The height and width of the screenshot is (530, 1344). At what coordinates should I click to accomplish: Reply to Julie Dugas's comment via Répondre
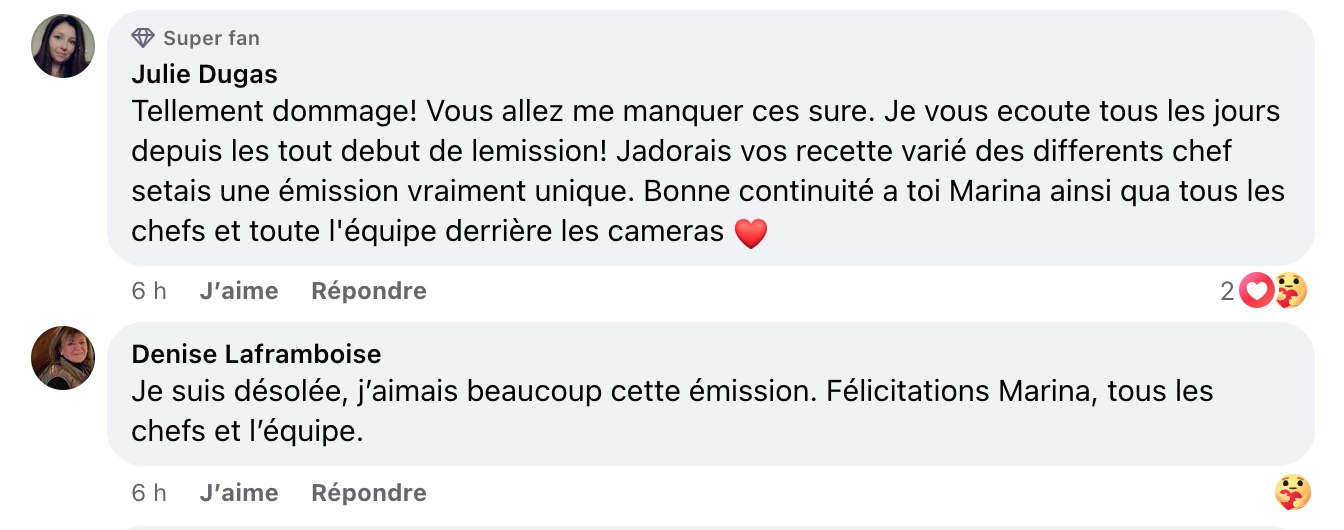coord(369,291)
